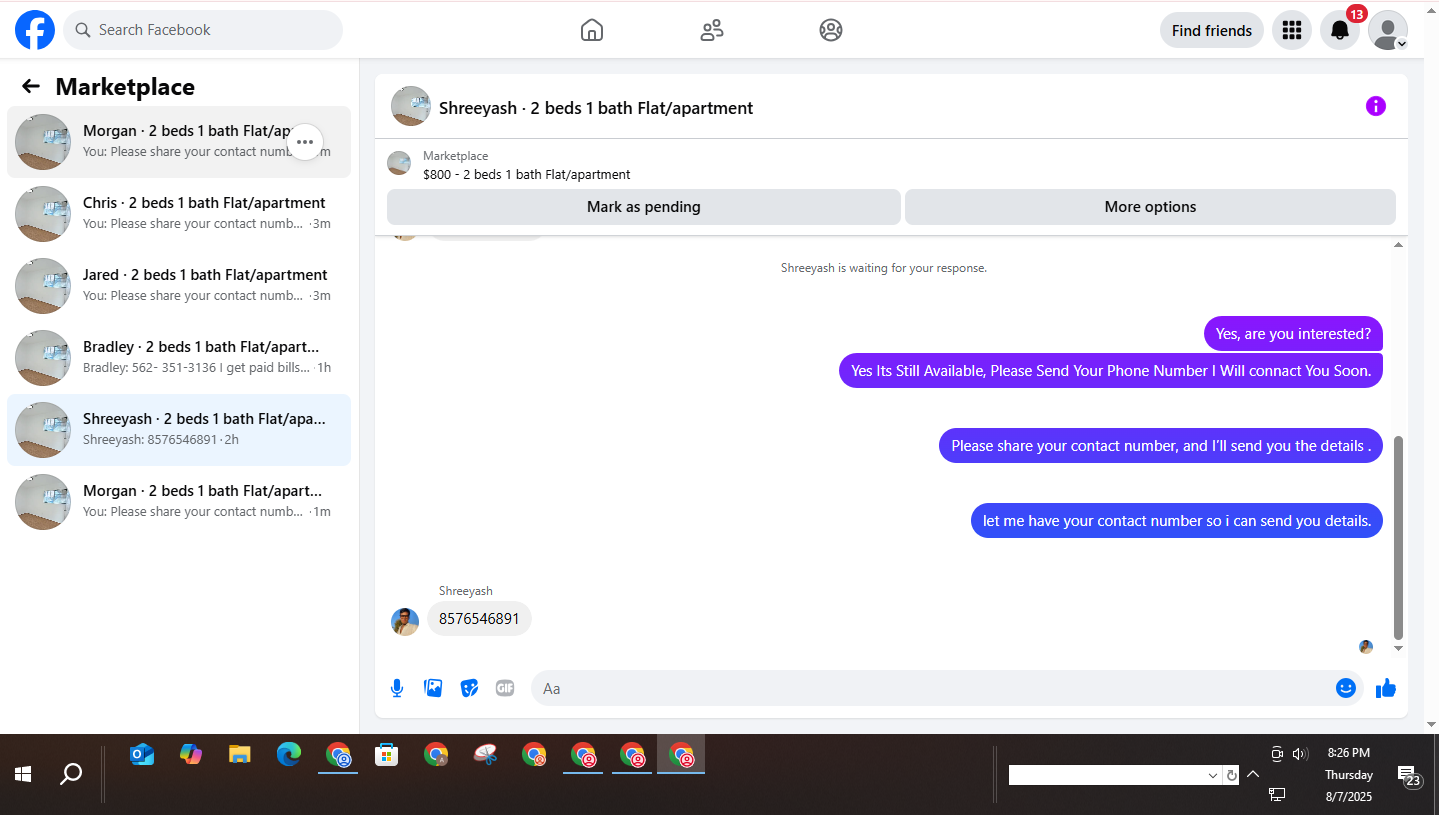Click the chat scrollbar thumb
Image resolution: width=1439 pixels, height=815 pixels.
[1398, 538]
